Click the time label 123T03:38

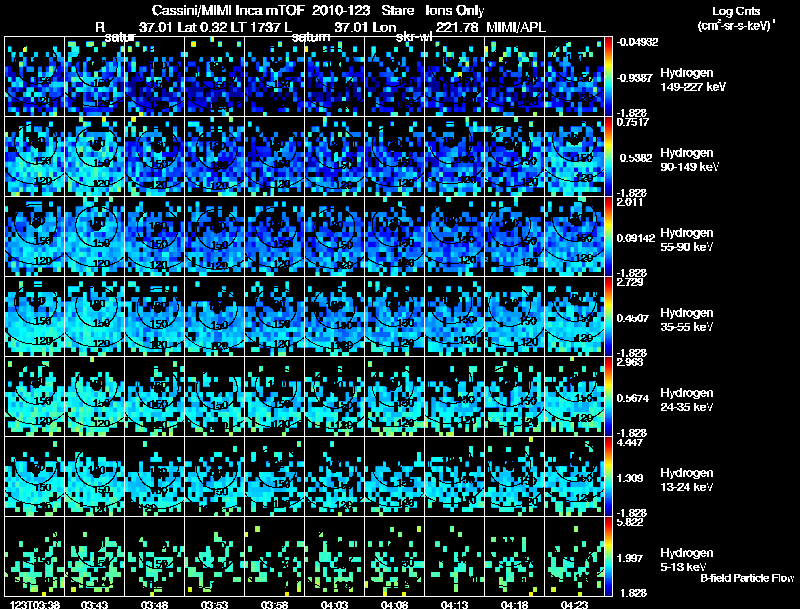[35, 604]
